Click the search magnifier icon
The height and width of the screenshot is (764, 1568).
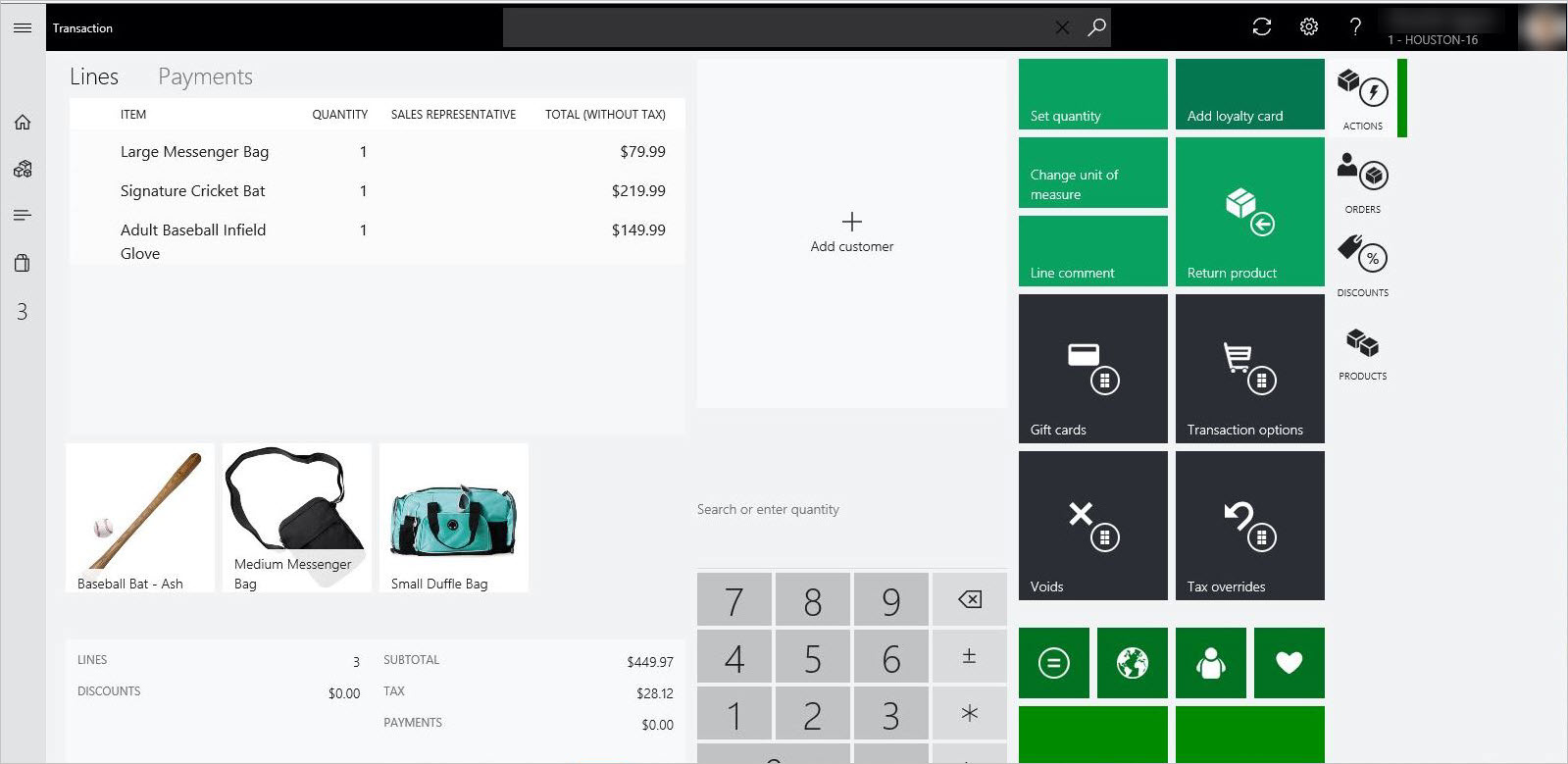(x=1096, y=27)
